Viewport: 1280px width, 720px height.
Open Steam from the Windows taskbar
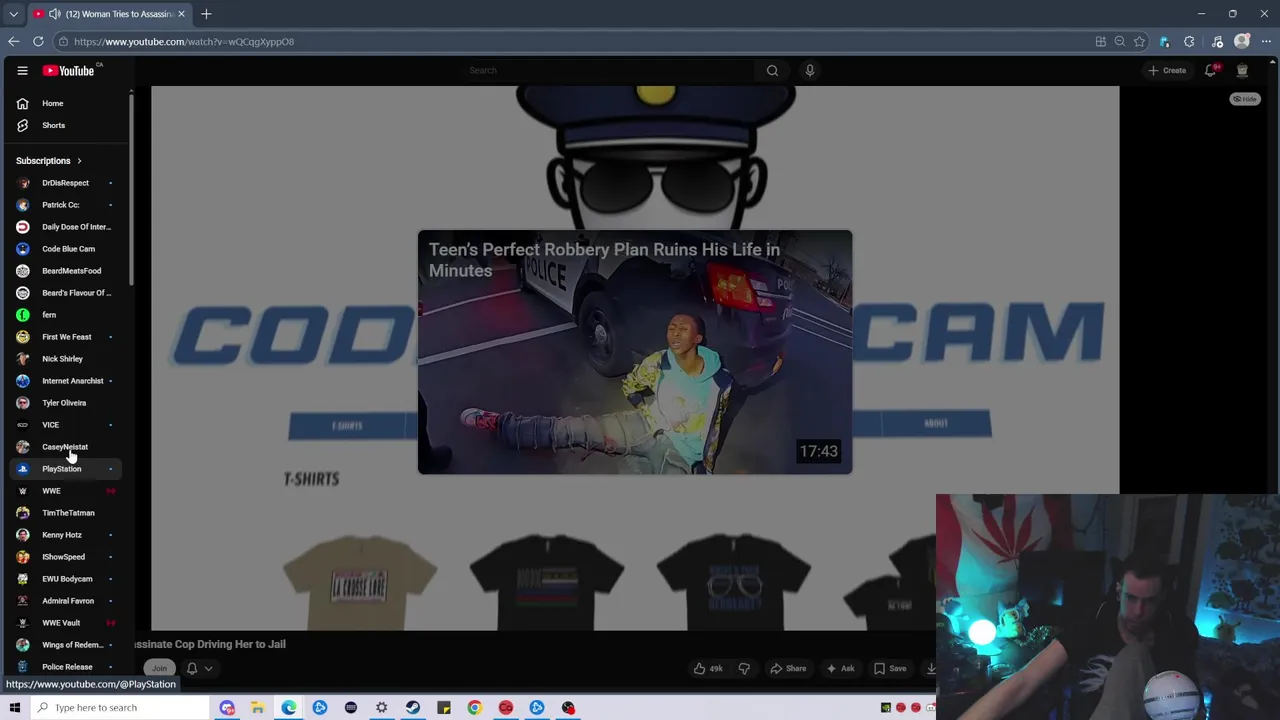click(413, 707)
